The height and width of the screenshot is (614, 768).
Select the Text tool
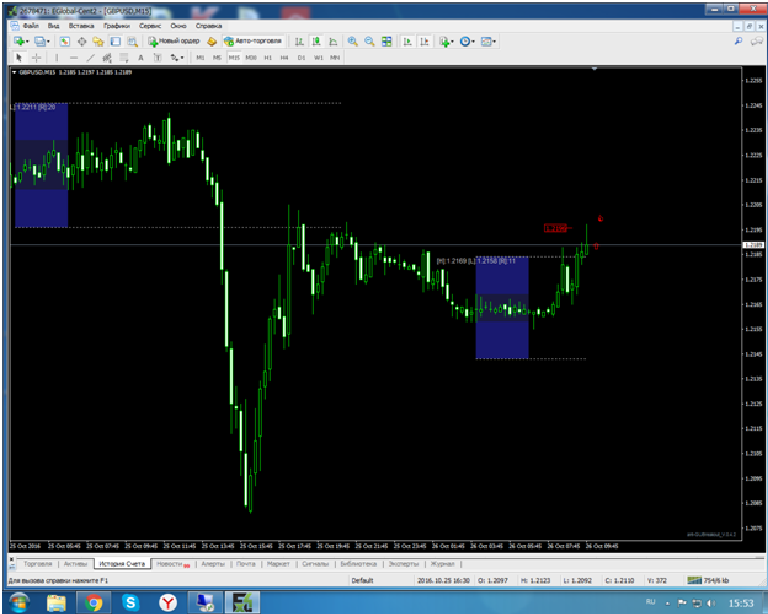coord(141,58)
